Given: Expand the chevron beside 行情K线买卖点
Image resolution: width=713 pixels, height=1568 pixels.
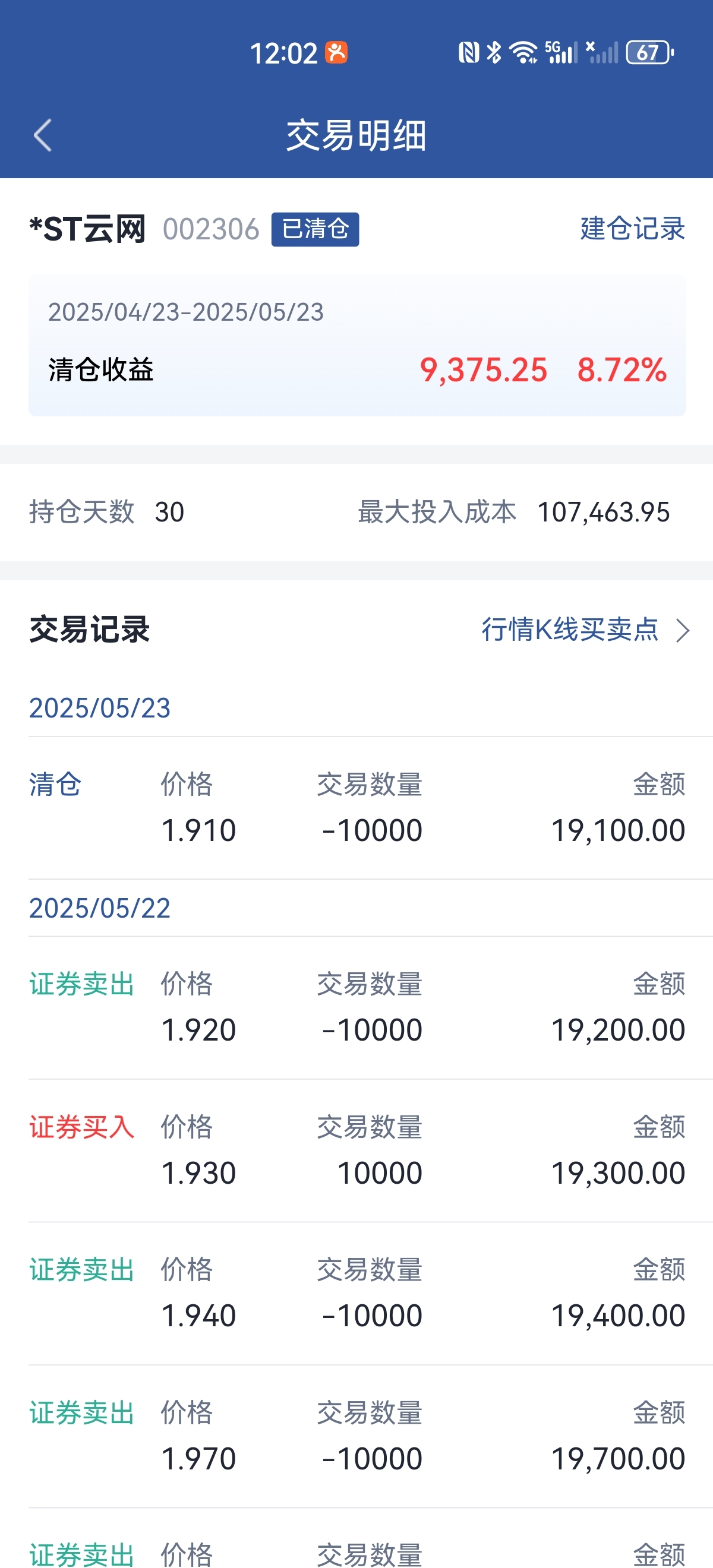Looking at the screenshot, I should [683, 631].
